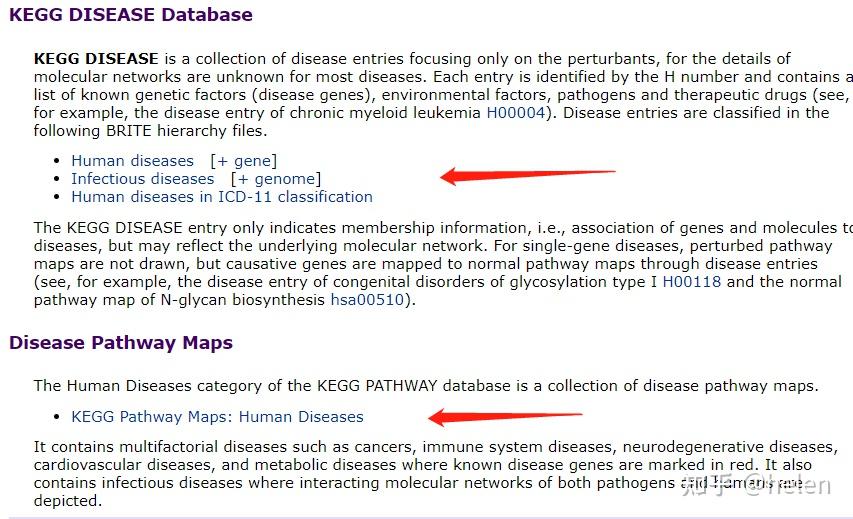Image resolution: width=853 pixels, height=519 pixels.
Task: Click the '+ genome' link
Action: tap(276, 179)
